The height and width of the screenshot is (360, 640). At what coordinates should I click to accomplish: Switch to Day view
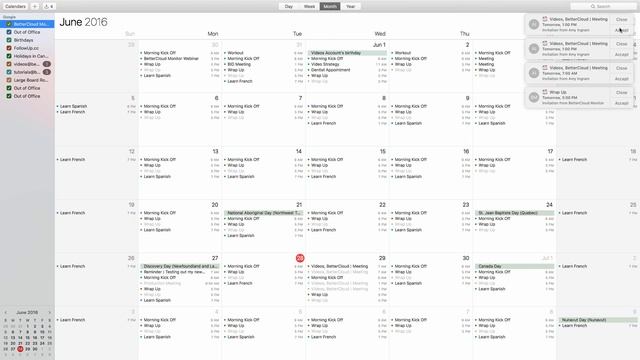click(x=289, y=7)
